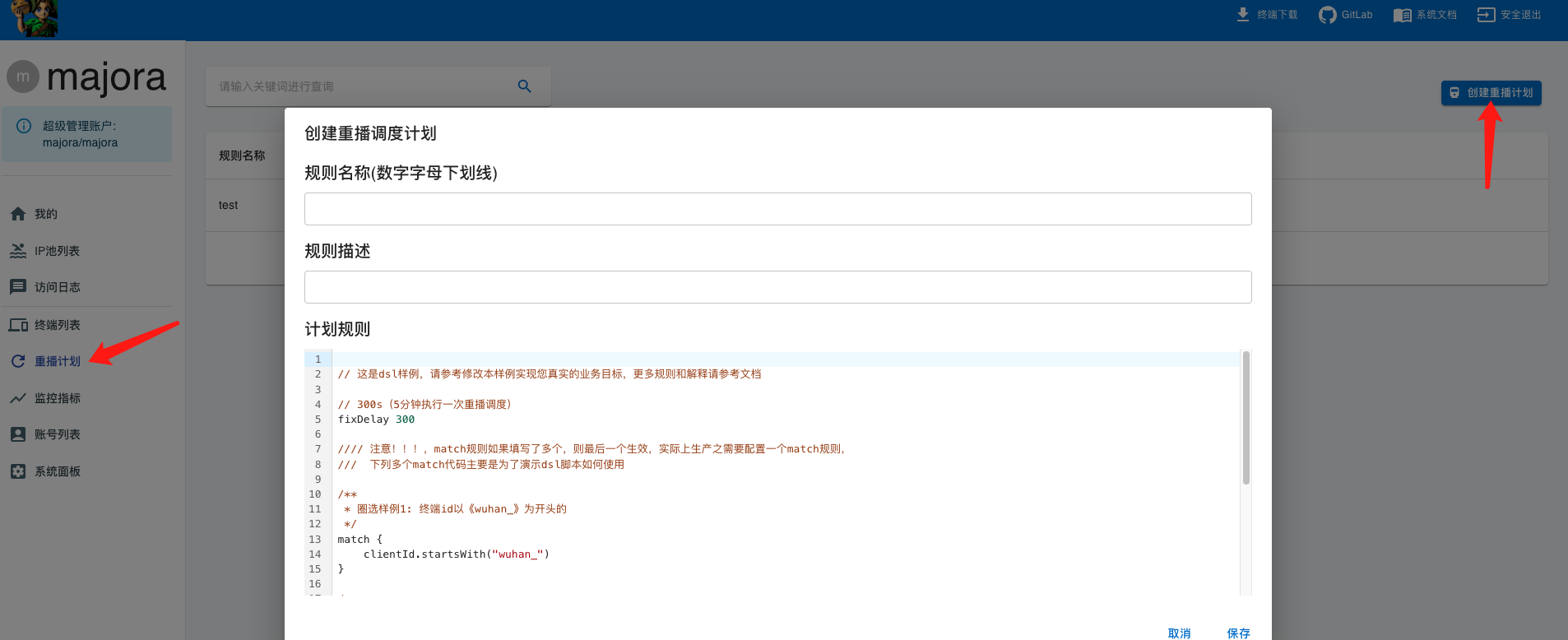This screenshot has height=640, width=1568.
Task: Click the 监控指标 chart icon
Action: point(18,398)
